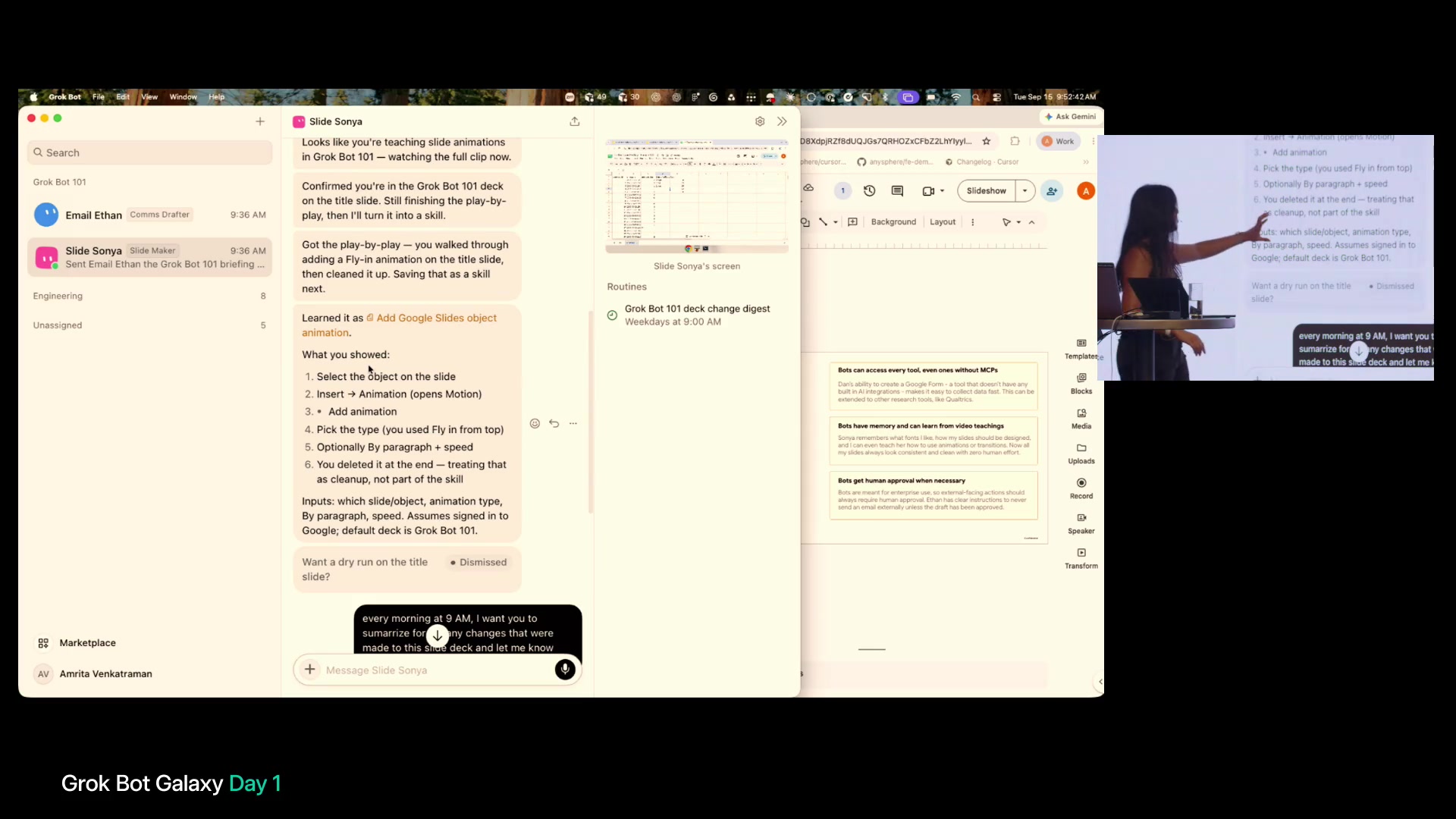The image size is (1456, 819).
Task: Open Speaker in the Slides side panel
Action: click(x=1081, y=524)
